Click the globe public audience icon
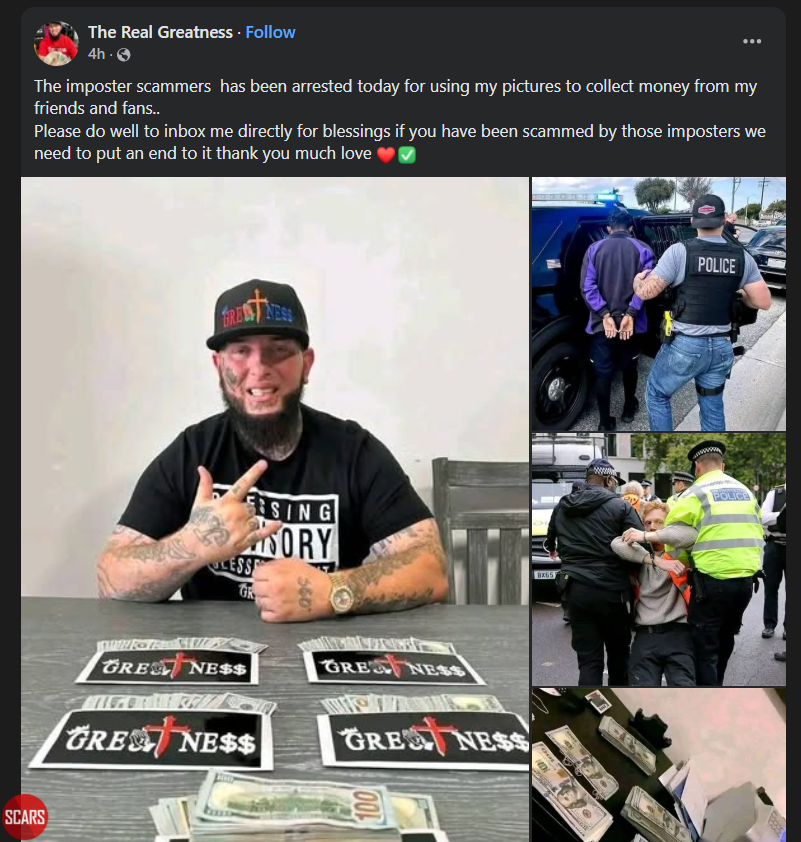801x842 pixels. coord(123,55)
